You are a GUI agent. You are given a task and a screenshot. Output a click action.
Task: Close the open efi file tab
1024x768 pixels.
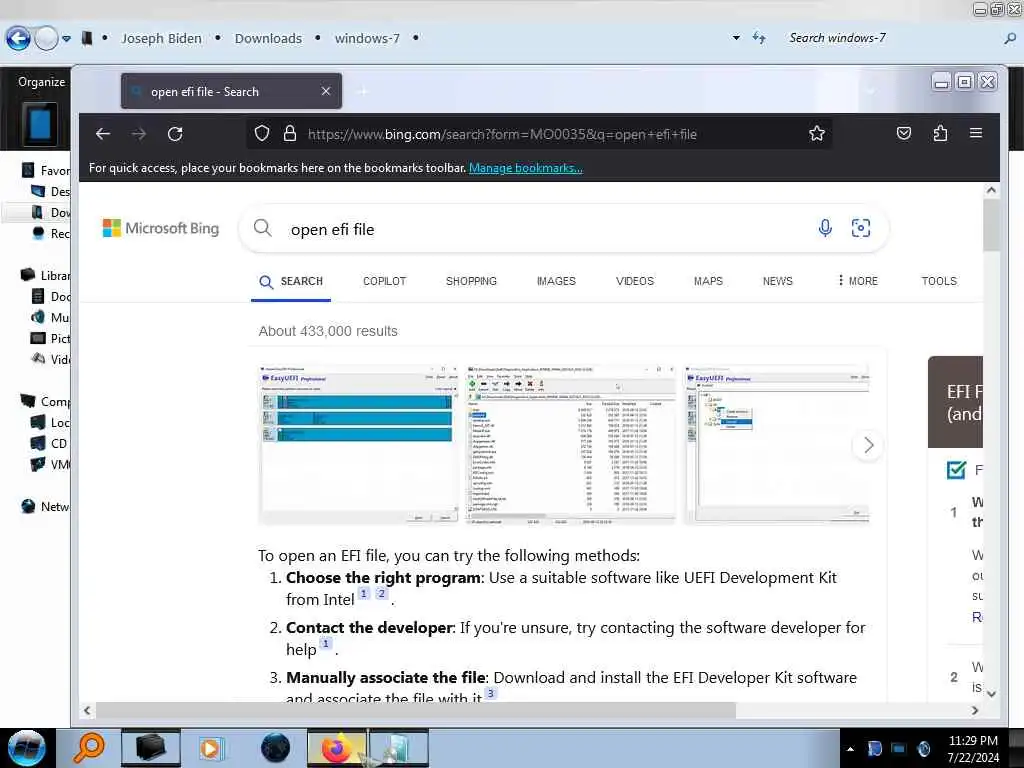[326, 91]
